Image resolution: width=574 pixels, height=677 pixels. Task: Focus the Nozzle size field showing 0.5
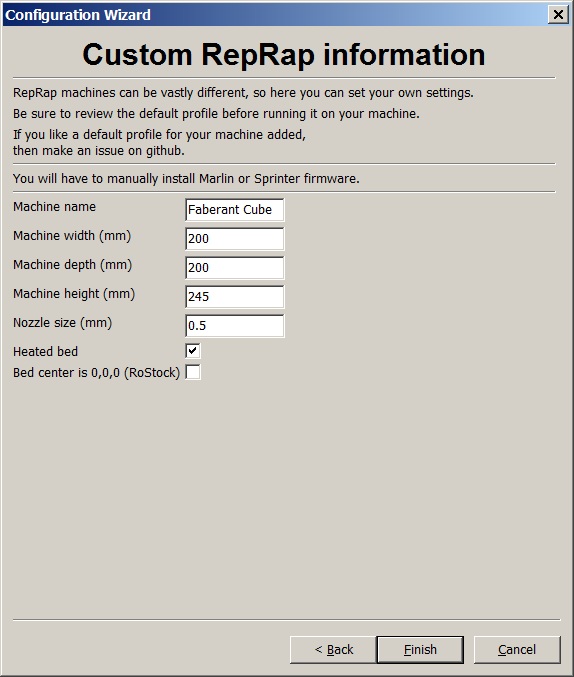pyautogui.click(x=235, y=326)
